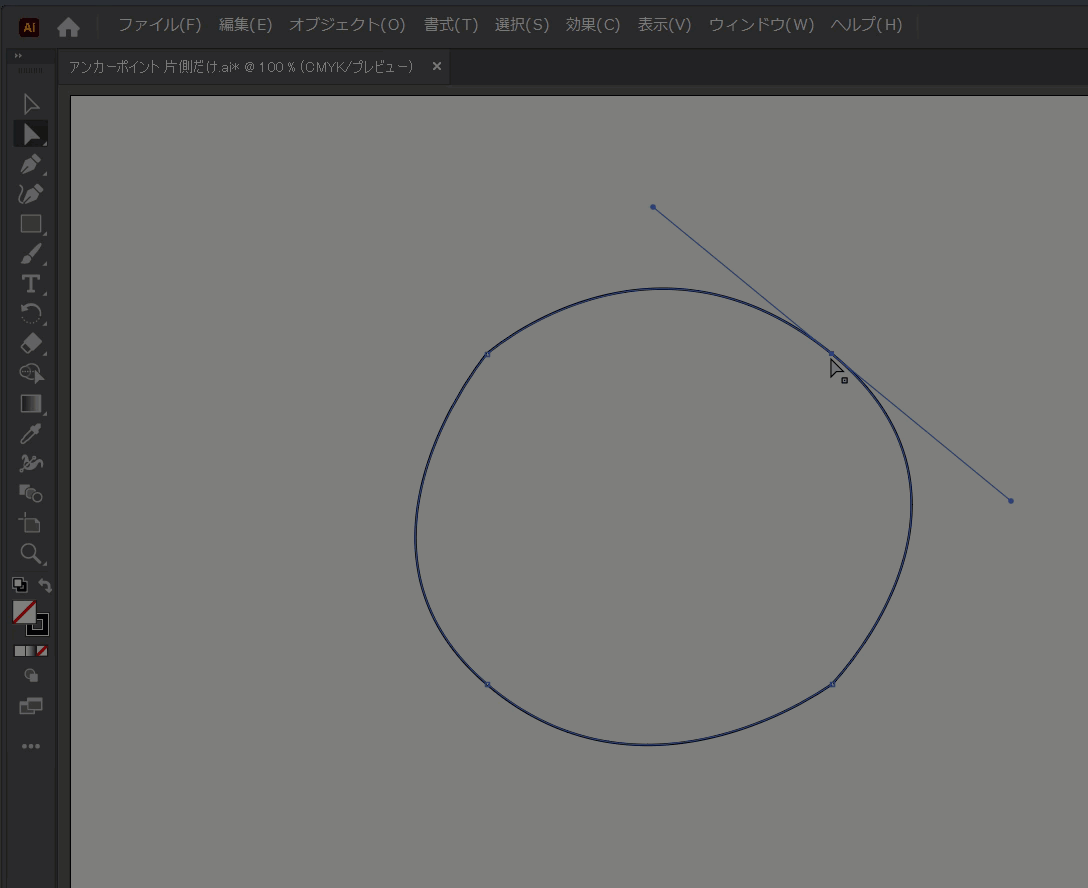Select the Type tool

click(31, 284)
